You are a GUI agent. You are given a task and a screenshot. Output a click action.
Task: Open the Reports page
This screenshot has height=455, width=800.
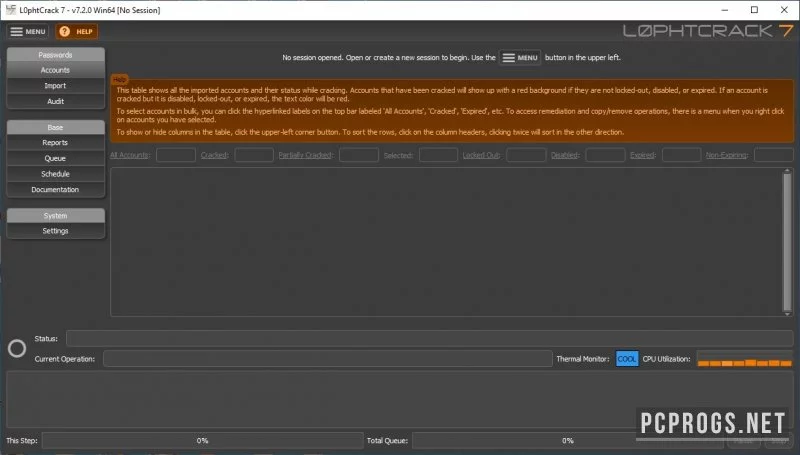pyautogui.click(x=56, y=142)
